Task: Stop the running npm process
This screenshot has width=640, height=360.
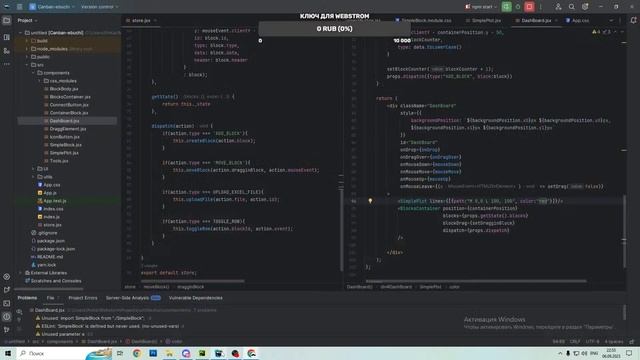Action: 529,7
